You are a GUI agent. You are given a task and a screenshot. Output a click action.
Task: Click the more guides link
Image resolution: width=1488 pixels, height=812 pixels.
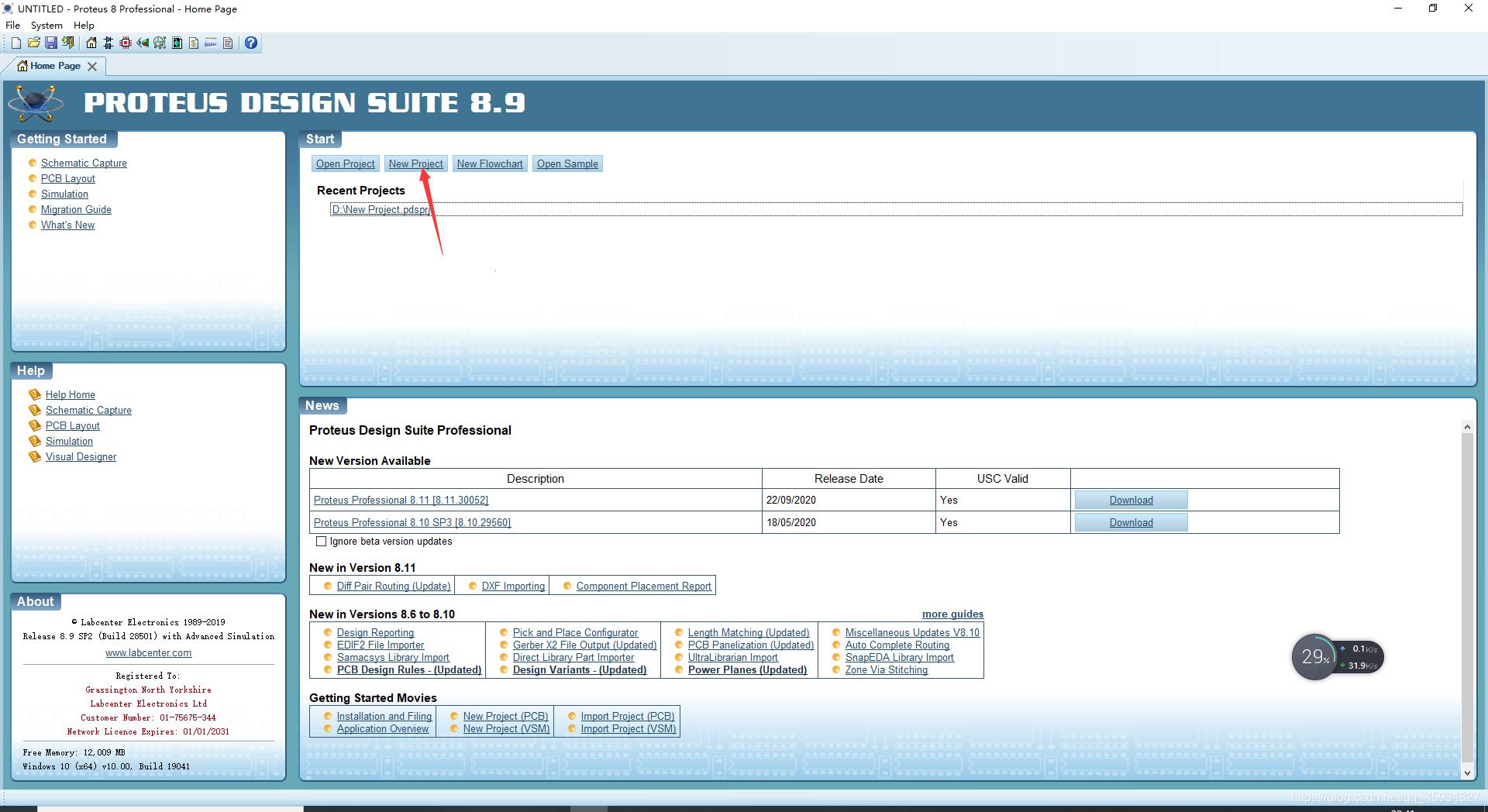click(952, 614)
